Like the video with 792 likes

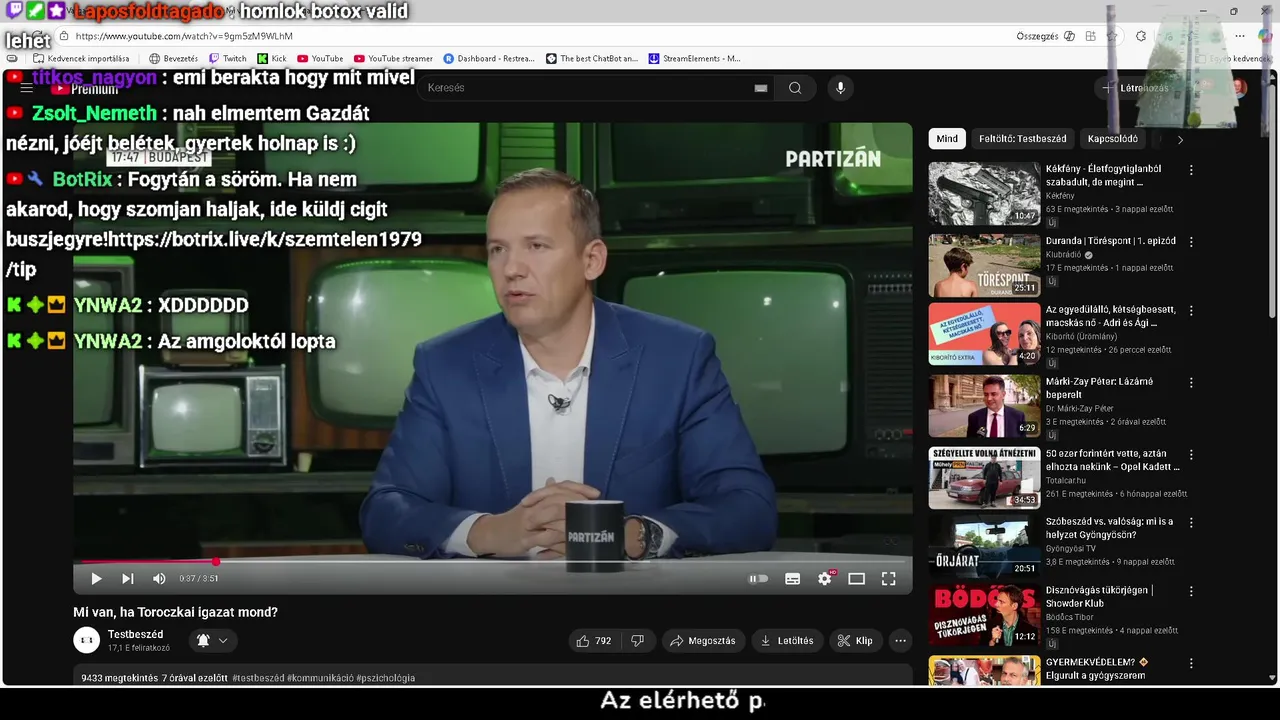(x=594, y=641)
